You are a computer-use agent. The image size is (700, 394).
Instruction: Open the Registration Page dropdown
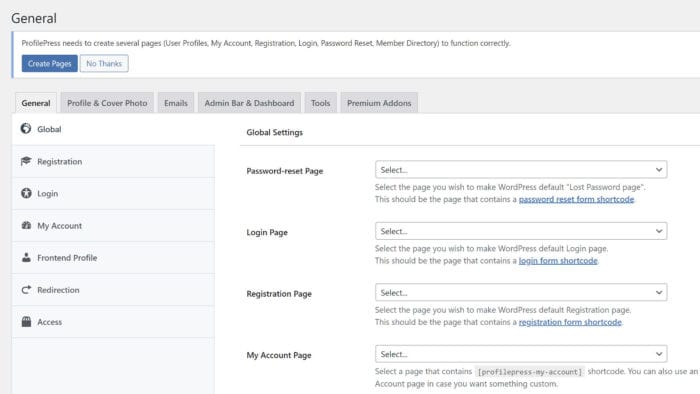coord(521,293)
